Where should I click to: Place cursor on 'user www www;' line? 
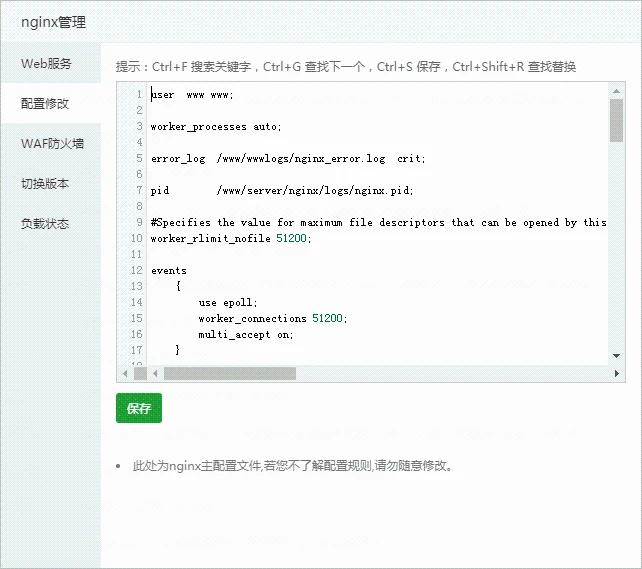click(192, 95)
